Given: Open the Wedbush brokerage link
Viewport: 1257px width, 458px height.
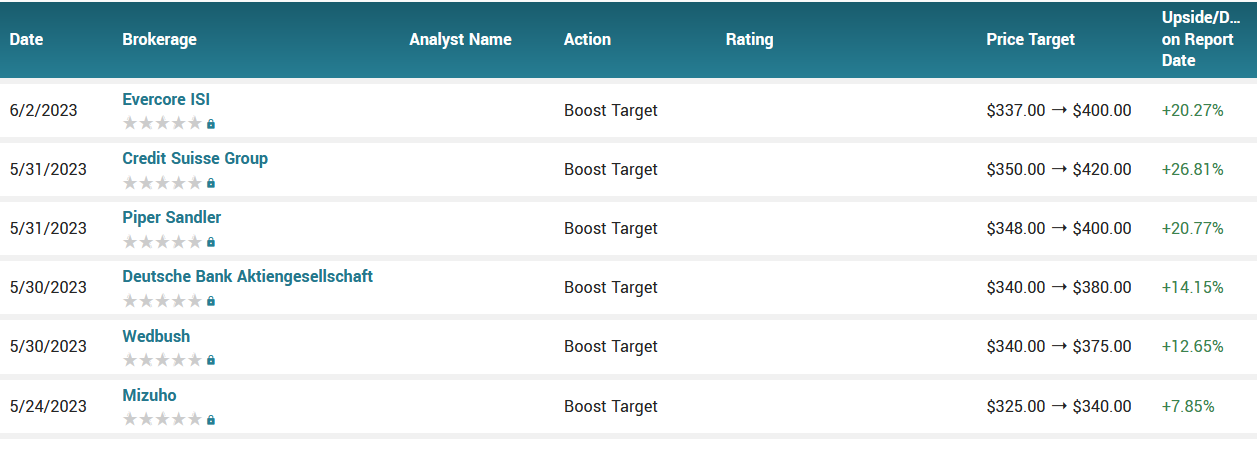Looking at the screenshot, I should pyautogui.click(x=156, y=336).
